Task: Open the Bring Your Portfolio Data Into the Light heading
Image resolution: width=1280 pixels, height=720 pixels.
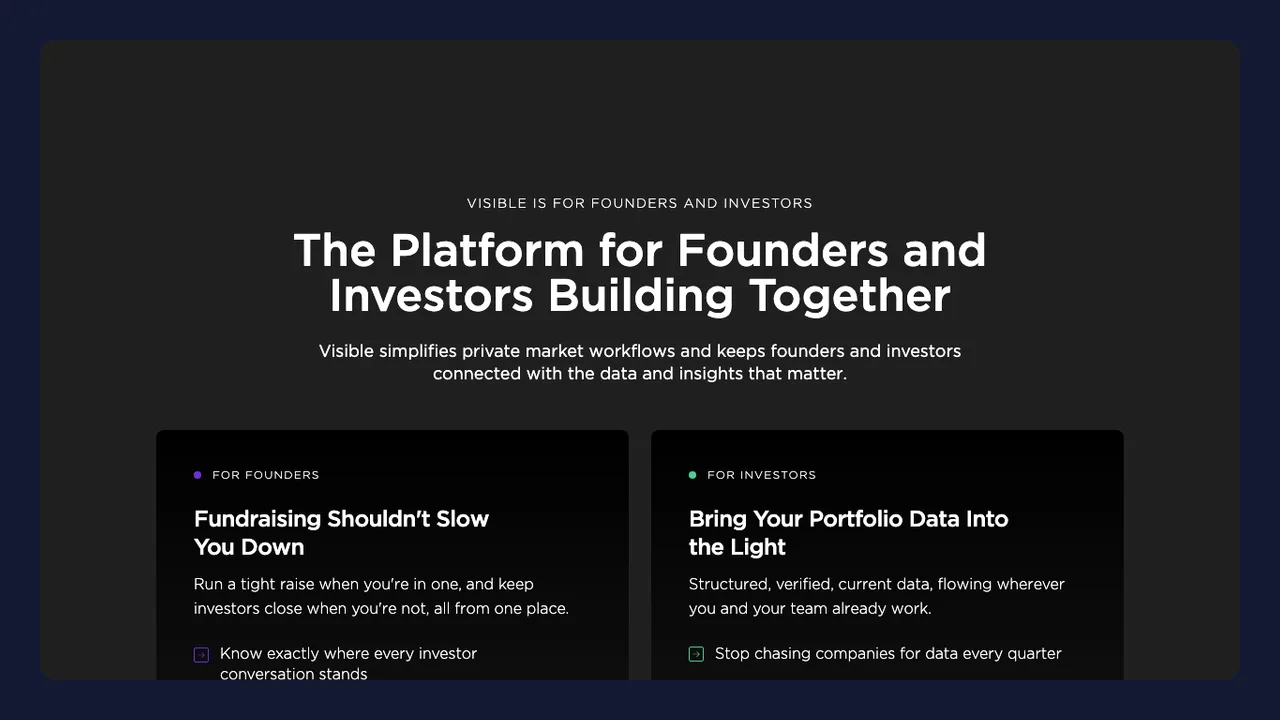Action: coord(848,533)
